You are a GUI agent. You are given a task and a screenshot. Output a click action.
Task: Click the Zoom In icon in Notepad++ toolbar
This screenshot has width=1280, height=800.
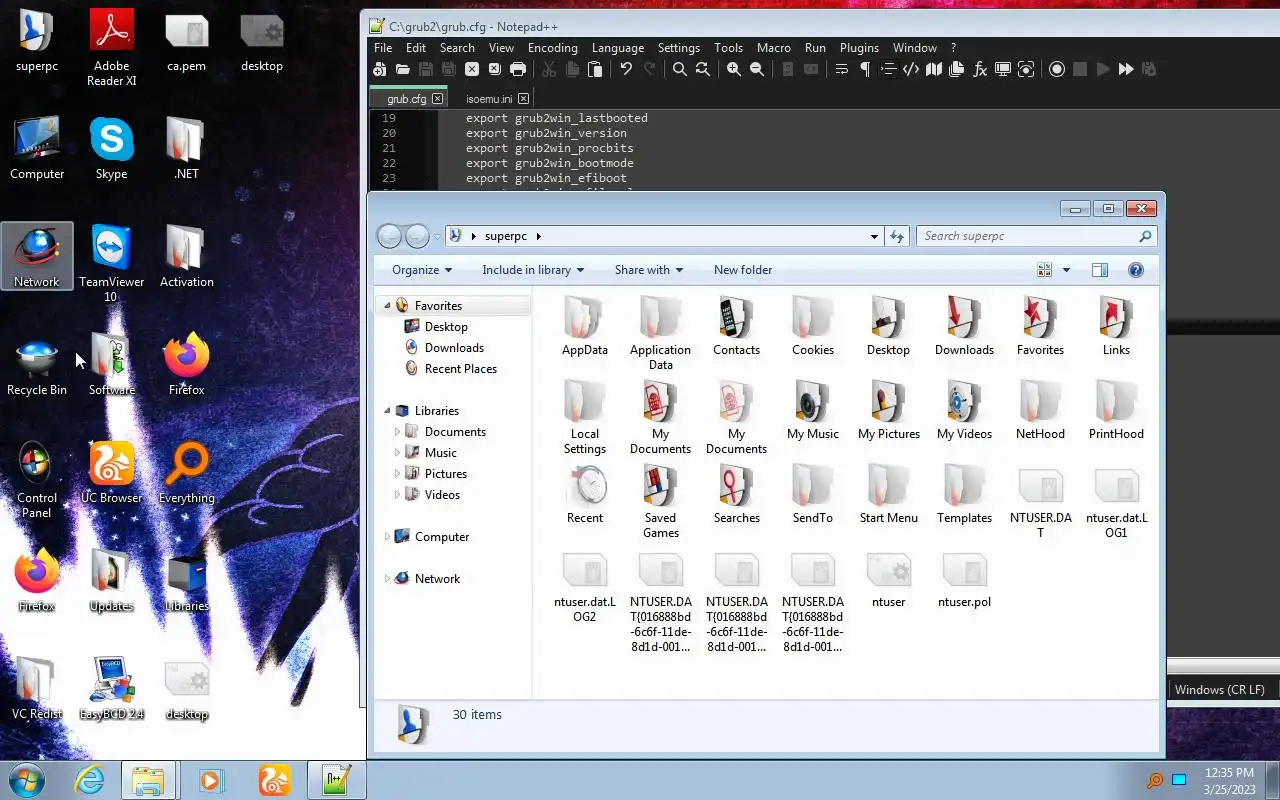tap(734, 69)
